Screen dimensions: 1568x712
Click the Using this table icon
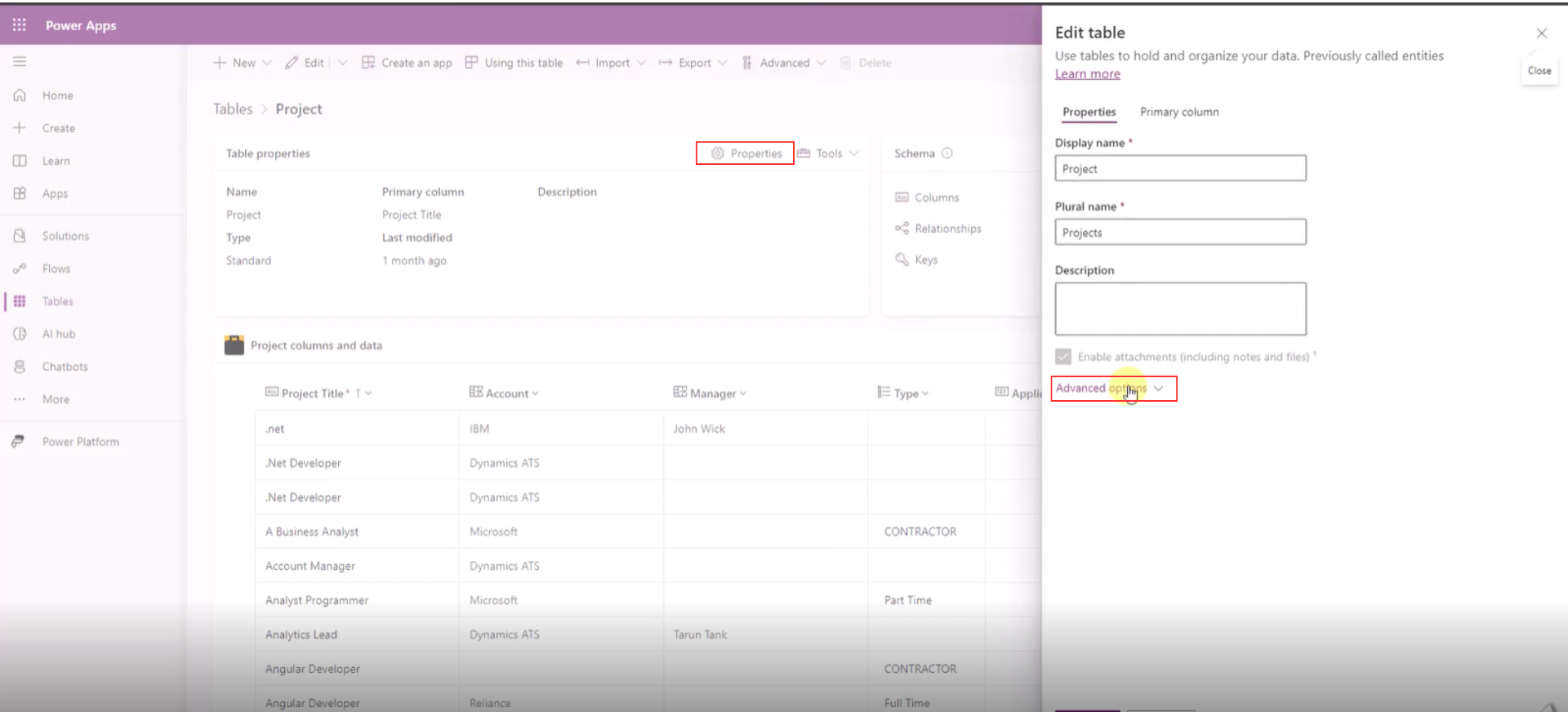[471, 63]
